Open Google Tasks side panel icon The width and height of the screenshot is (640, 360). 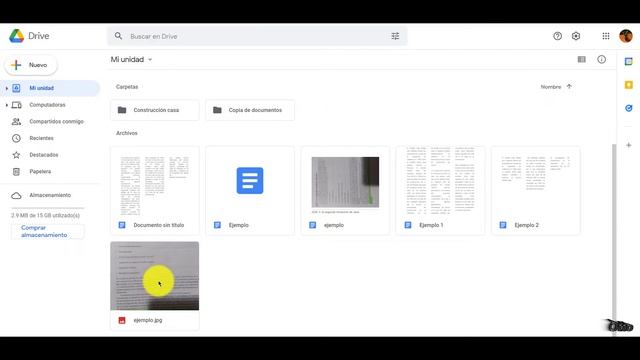[629, 108]
